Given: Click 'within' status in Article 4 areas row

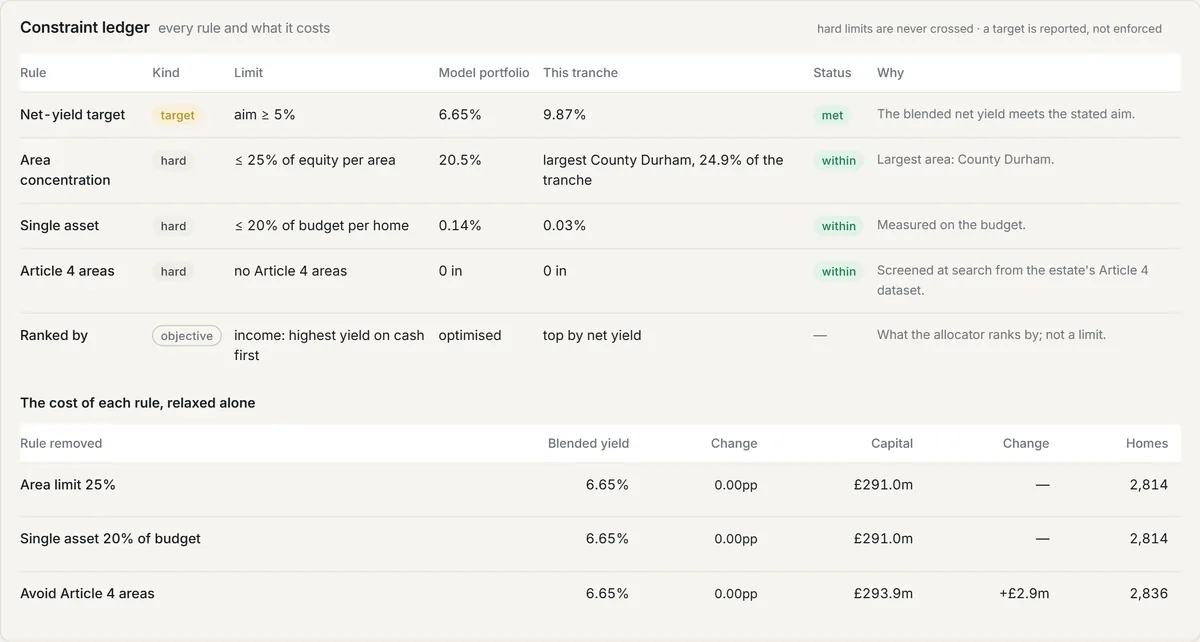Looking at the screenshot, I should [x=838, y=271].
